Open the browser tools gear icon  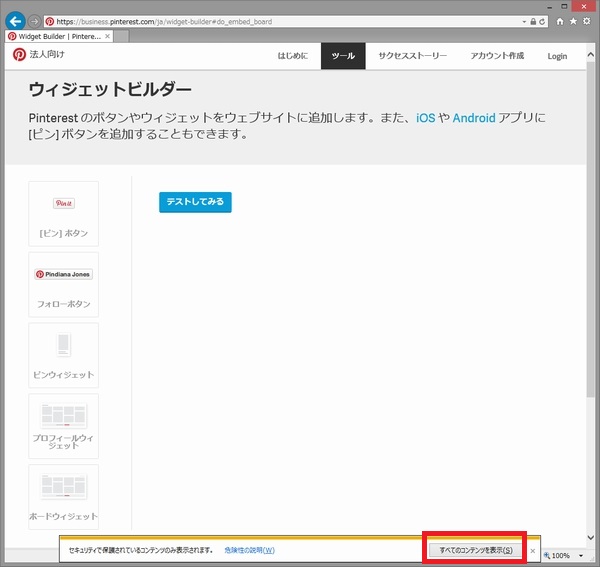tap(587, 21)
